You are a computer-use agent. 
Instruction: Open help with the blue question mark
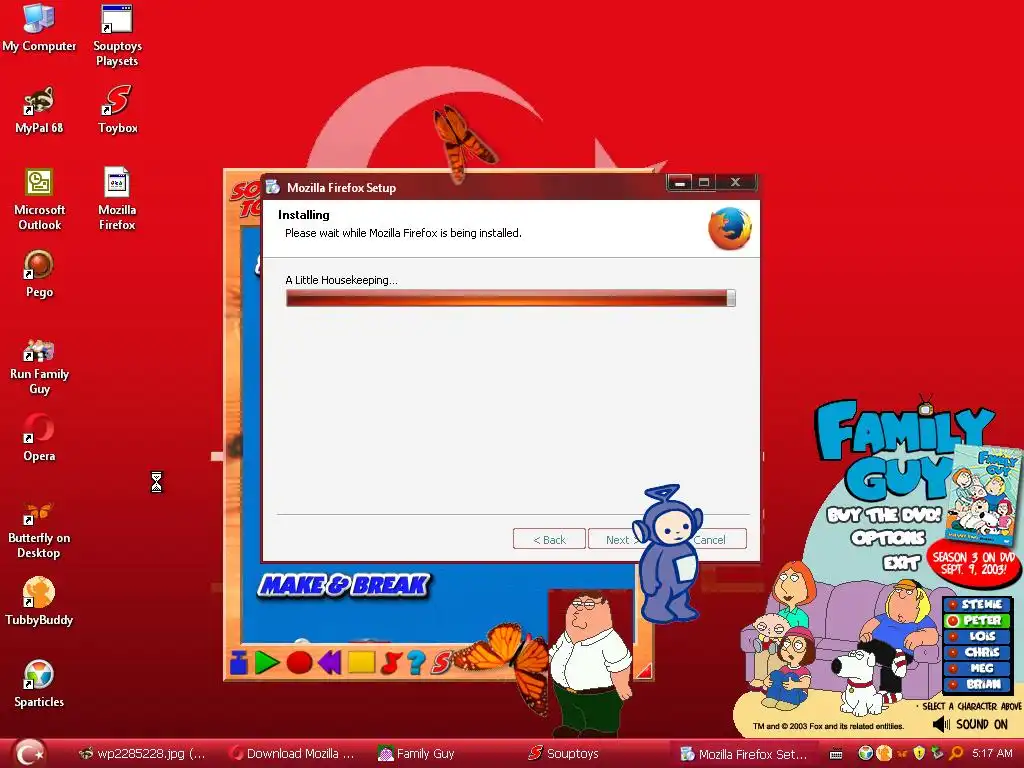tap(416, 662)
